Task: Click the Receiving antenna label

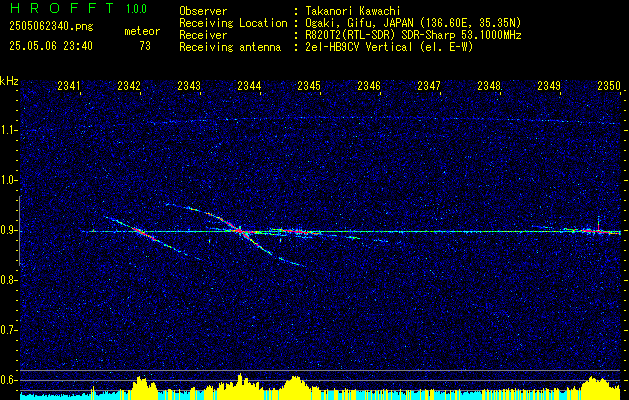Action: click(230, 47)
